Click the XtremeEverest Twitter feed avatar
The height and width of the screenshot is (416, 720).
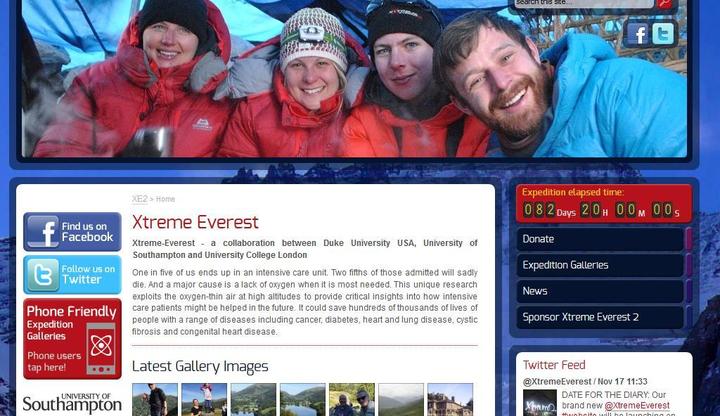pos(540,403)
